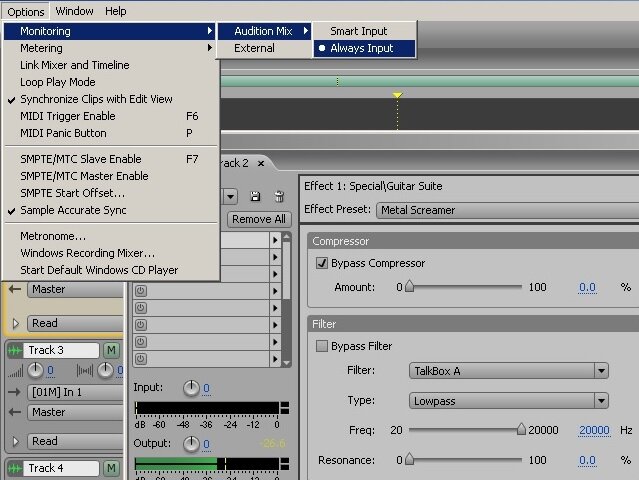Click the yellow playhead marker
Viewport: 639px width, 480px height.
[x=397, y=95]
